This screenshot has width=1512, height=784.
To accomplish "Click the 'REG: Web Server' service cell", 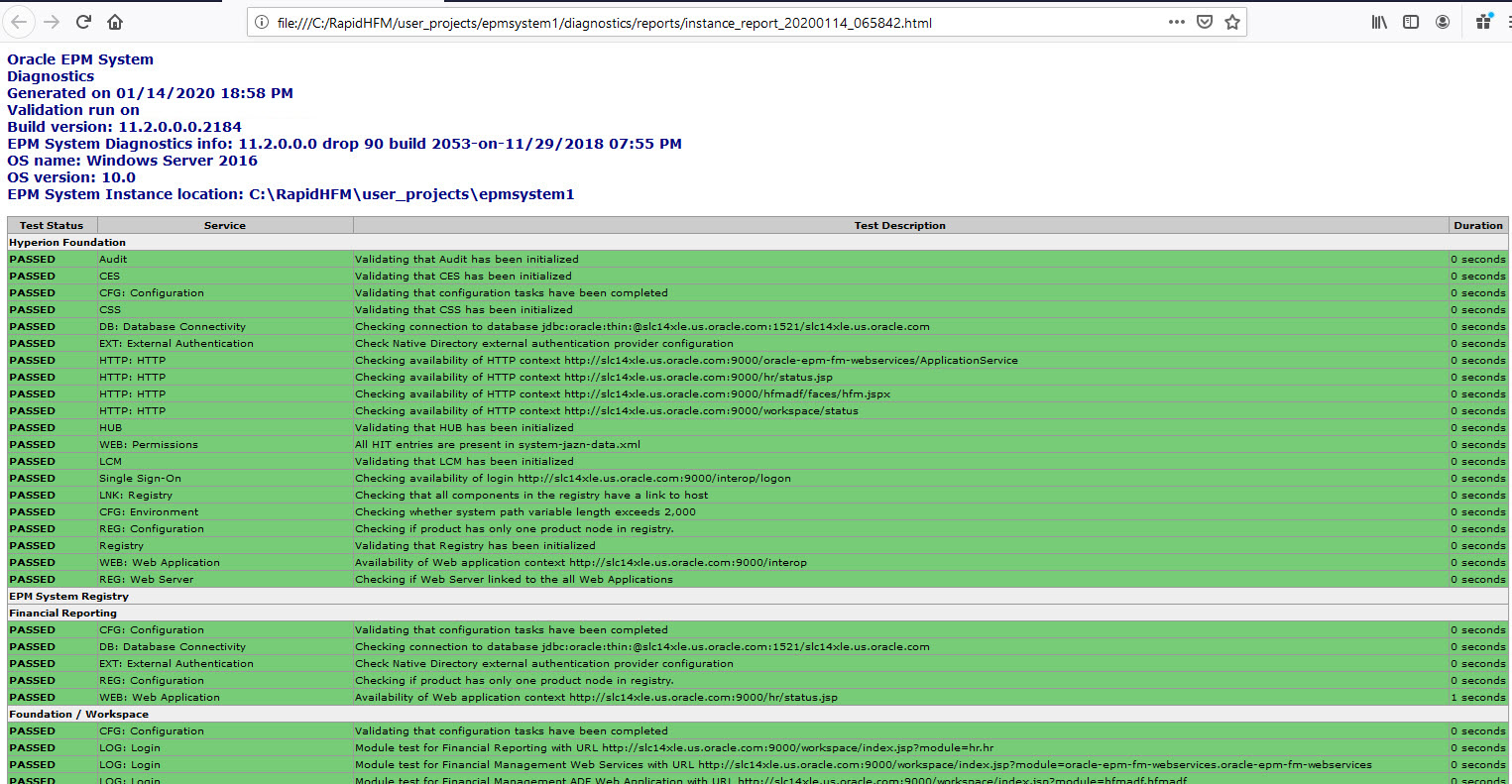I will [225, 579].
